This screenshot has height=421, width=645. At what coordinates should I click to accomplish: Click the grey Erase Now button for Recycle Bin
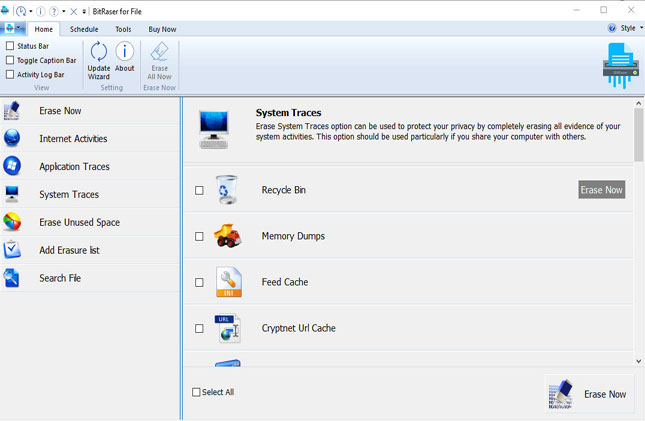(x=601, y=189)
